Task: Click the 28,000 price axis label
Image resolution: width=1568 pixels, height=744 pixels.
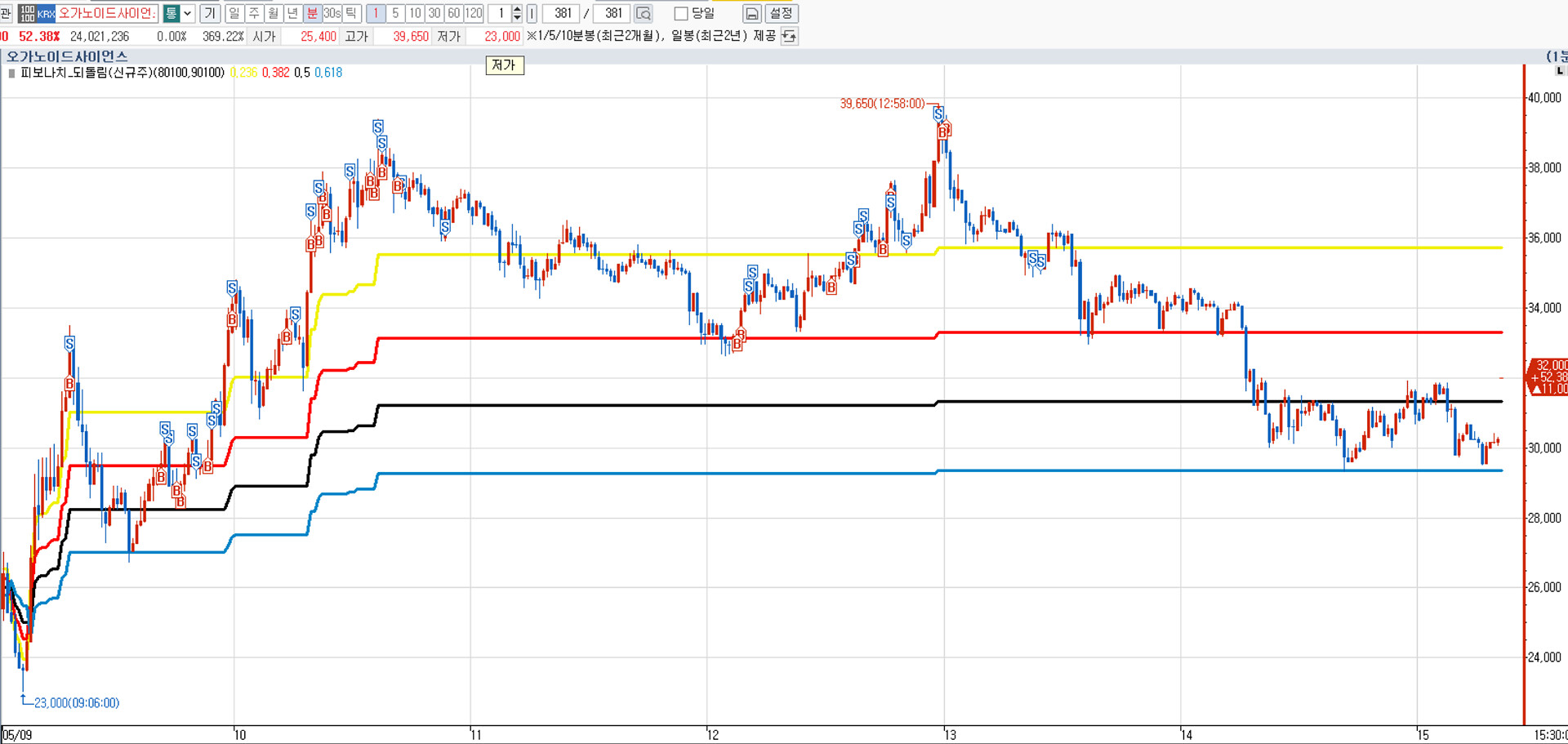Action: point(1544,518)
